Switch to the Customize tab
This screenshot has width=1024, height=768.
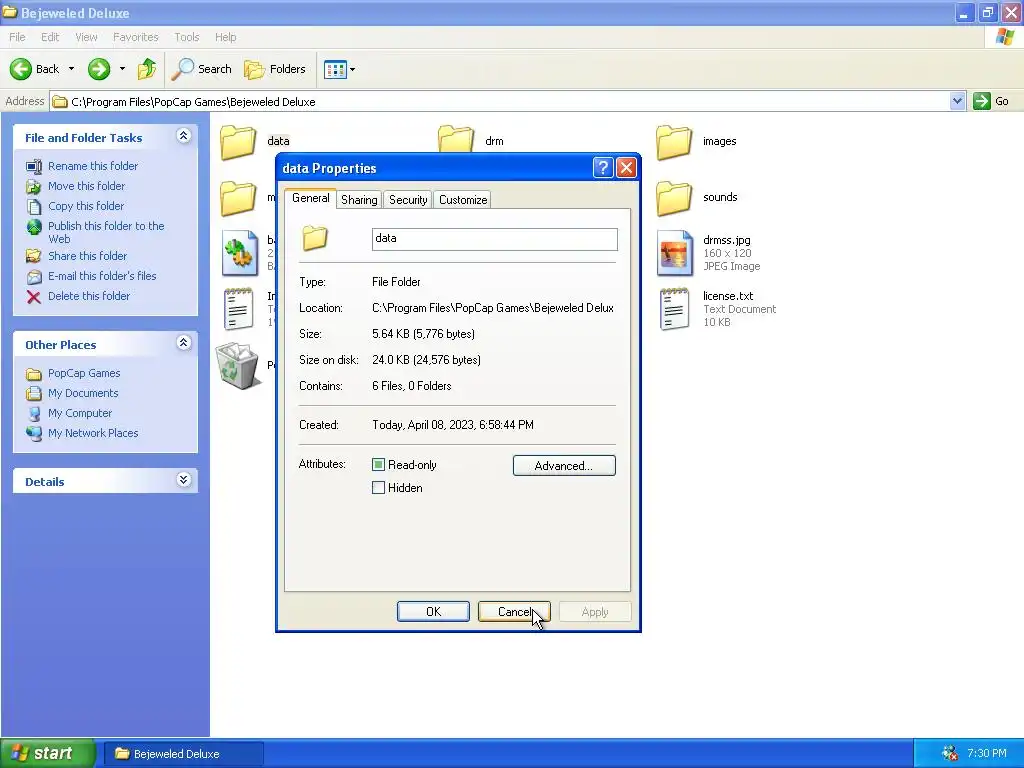(x=463, y=200)
